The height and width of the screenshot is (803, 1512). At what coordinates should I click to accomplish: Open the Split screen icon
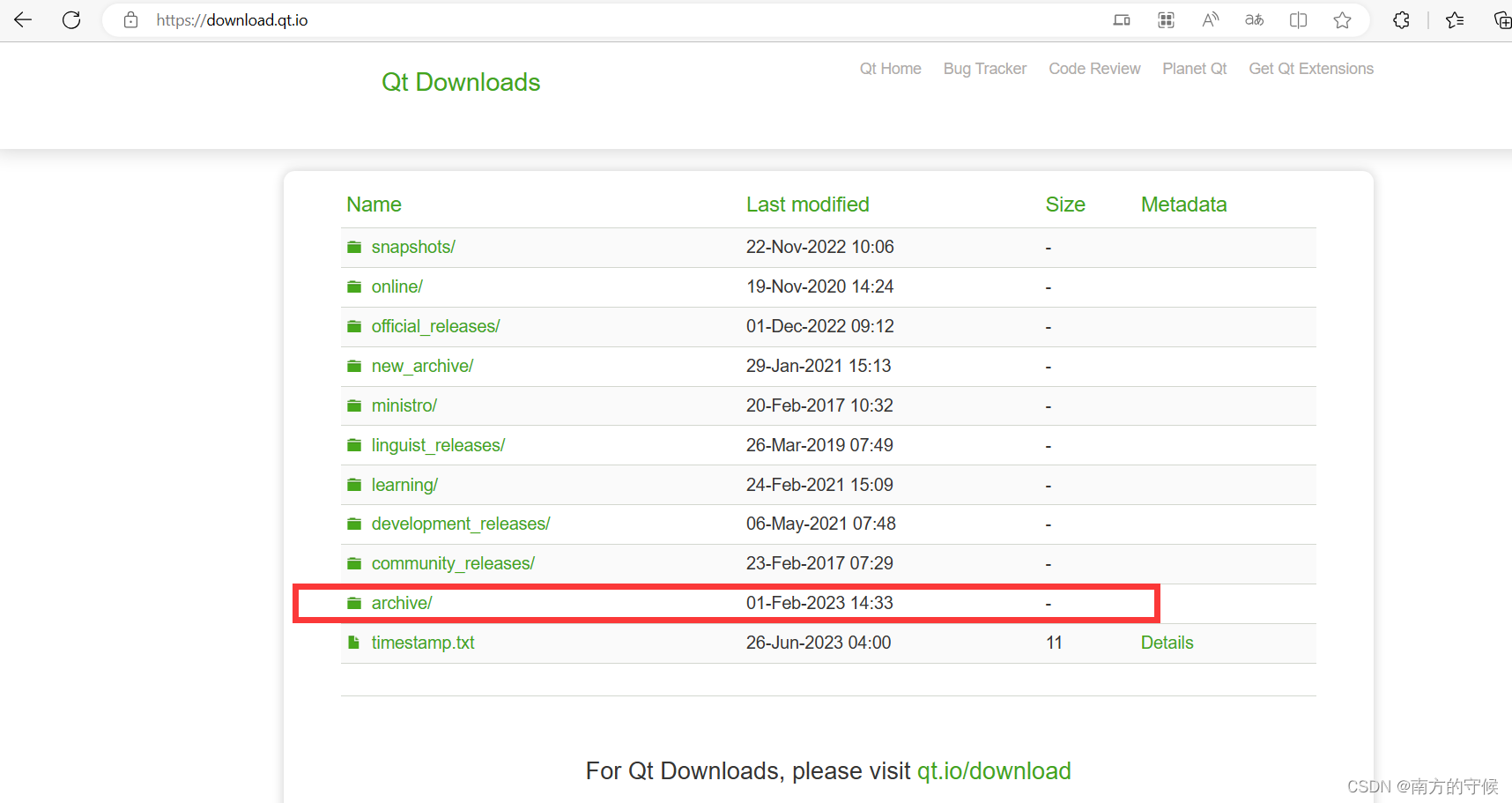1298,19
